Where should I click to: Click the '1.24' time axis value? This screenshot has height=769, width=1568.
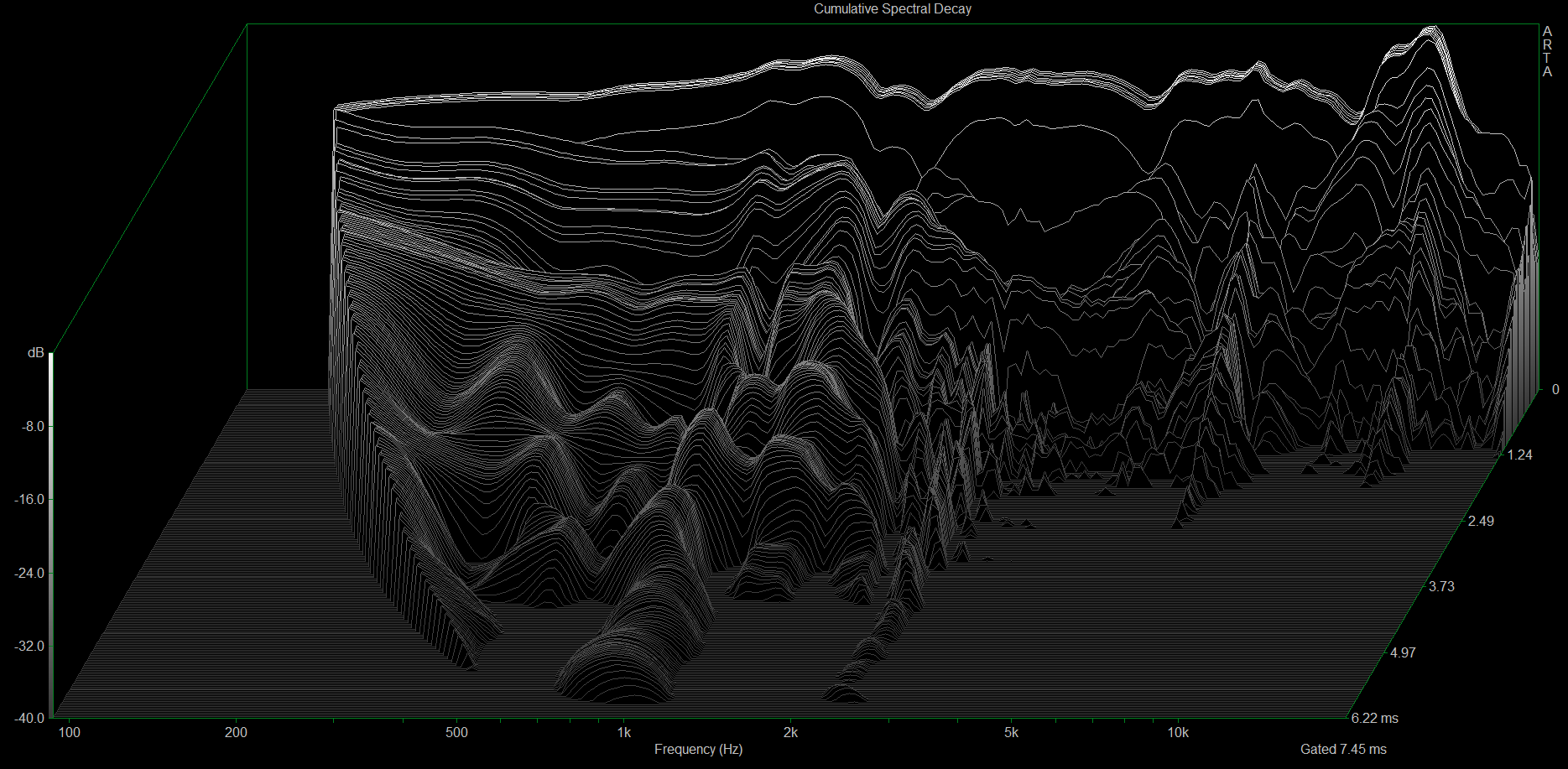(x=1520, y=455)
